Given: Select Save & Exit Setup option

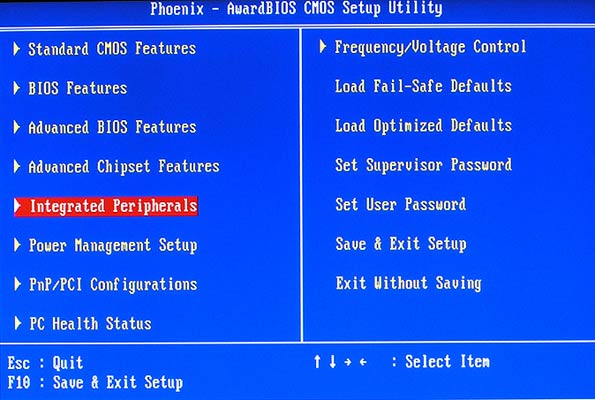Looking at the screenshot, I should (x=401, y=244).
